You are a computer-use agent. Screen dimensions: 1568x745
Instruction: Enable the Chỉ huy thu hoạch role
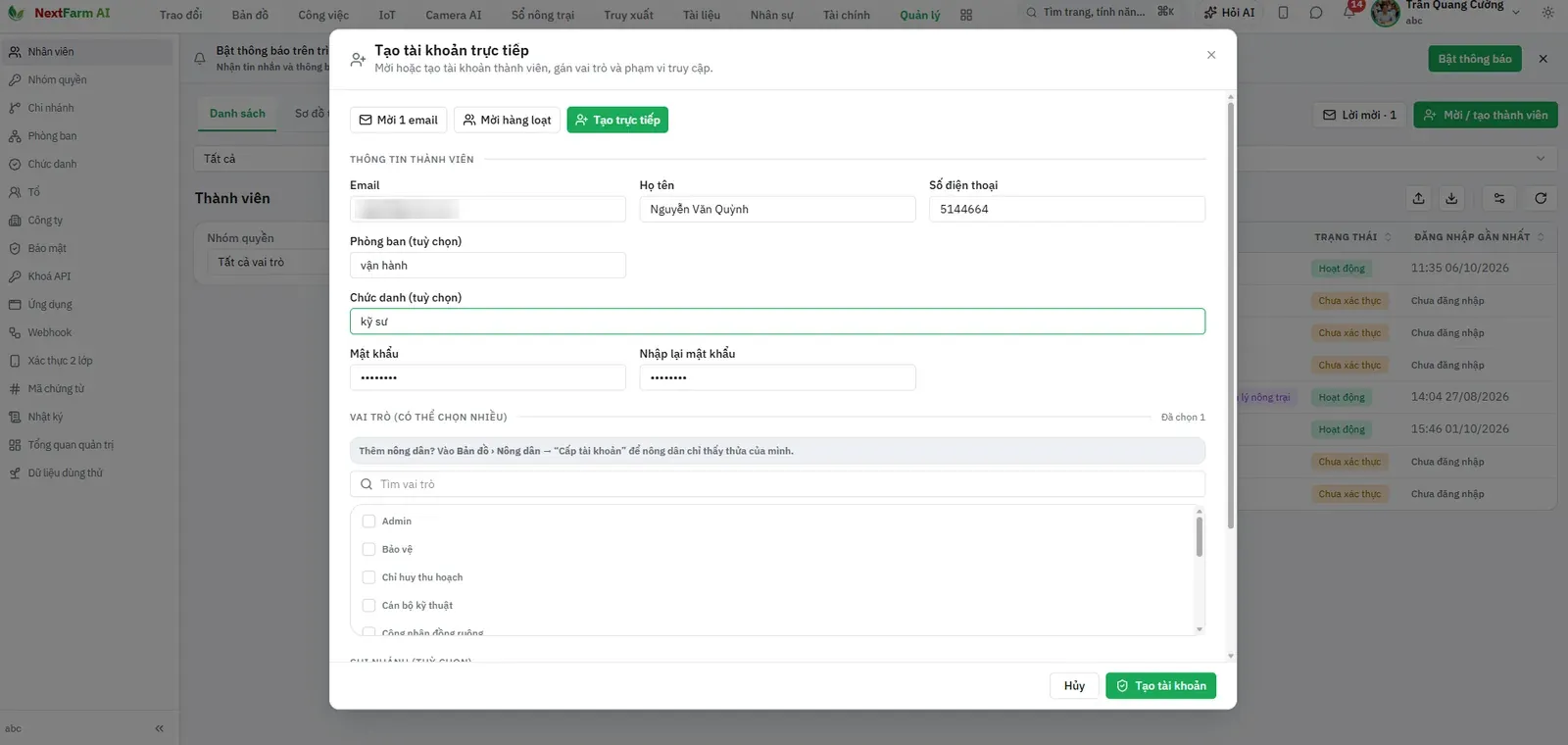[x=368, y=577]
